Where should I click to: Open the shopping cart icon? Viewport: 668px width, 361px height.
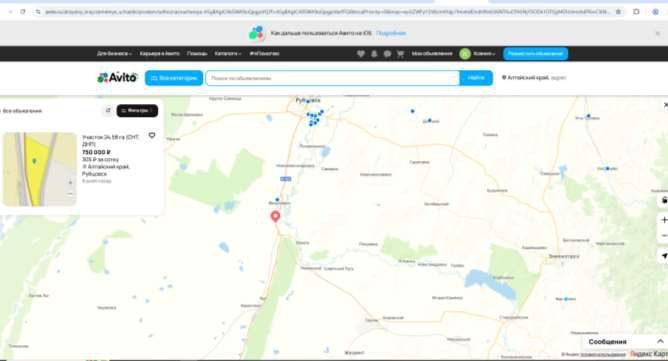[x=400, y=54]
